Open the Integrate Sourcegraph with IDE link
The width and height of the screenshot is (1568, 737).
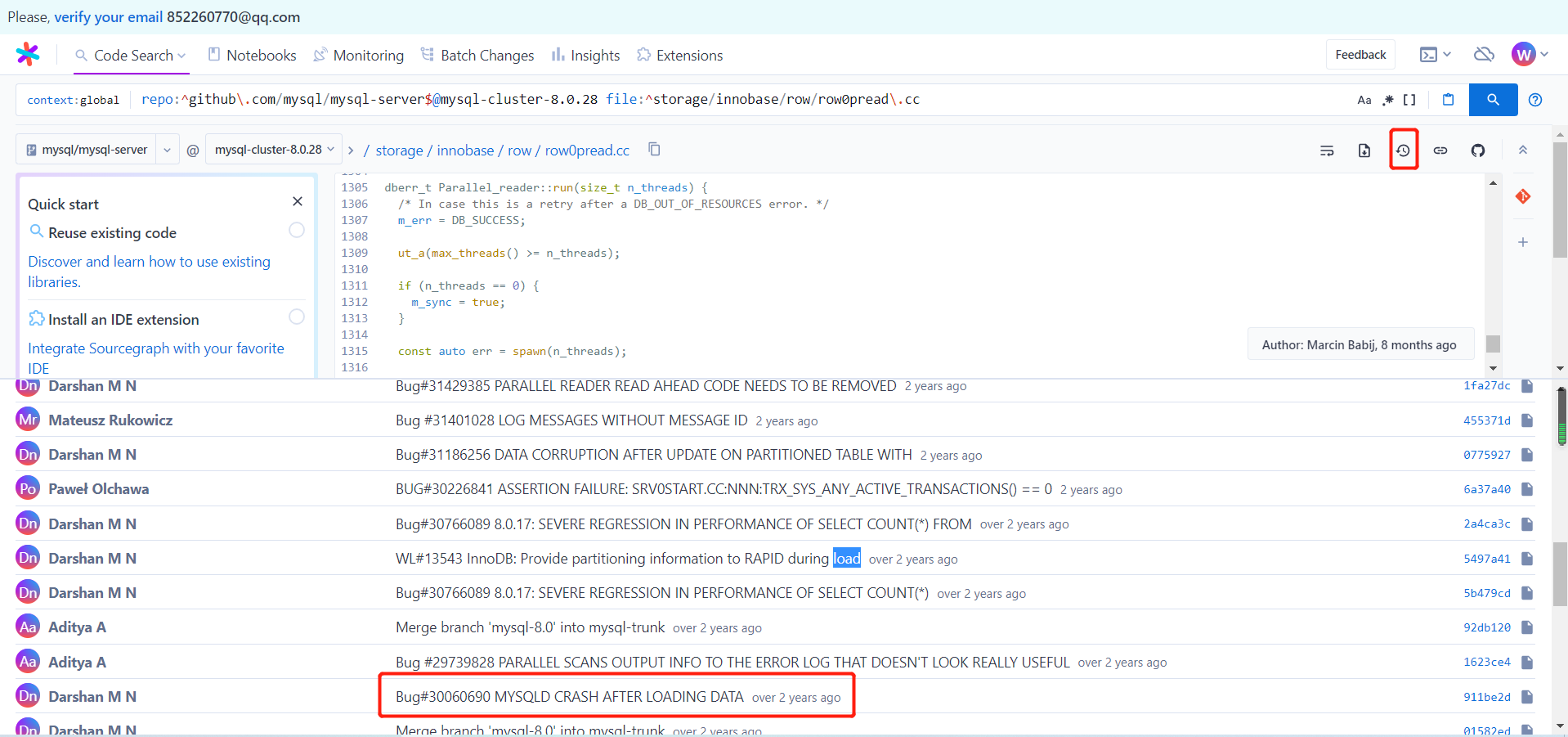156,358
